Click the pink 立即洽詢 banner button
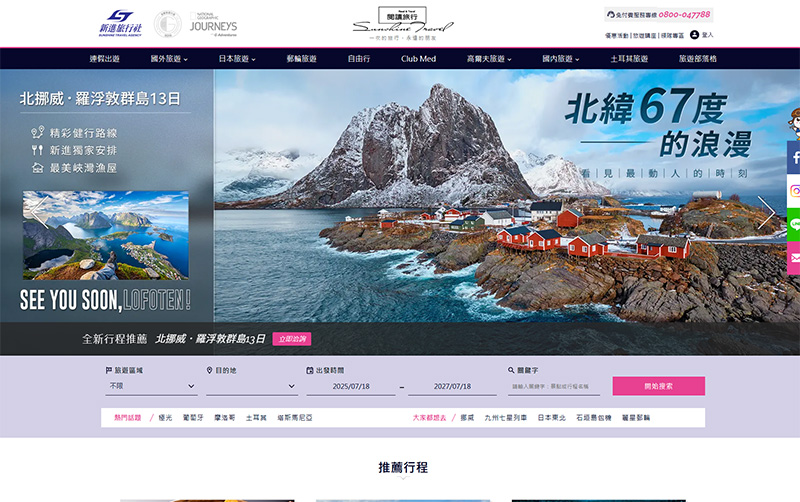The height and width of the screenshot is (502, 800). 292,339
